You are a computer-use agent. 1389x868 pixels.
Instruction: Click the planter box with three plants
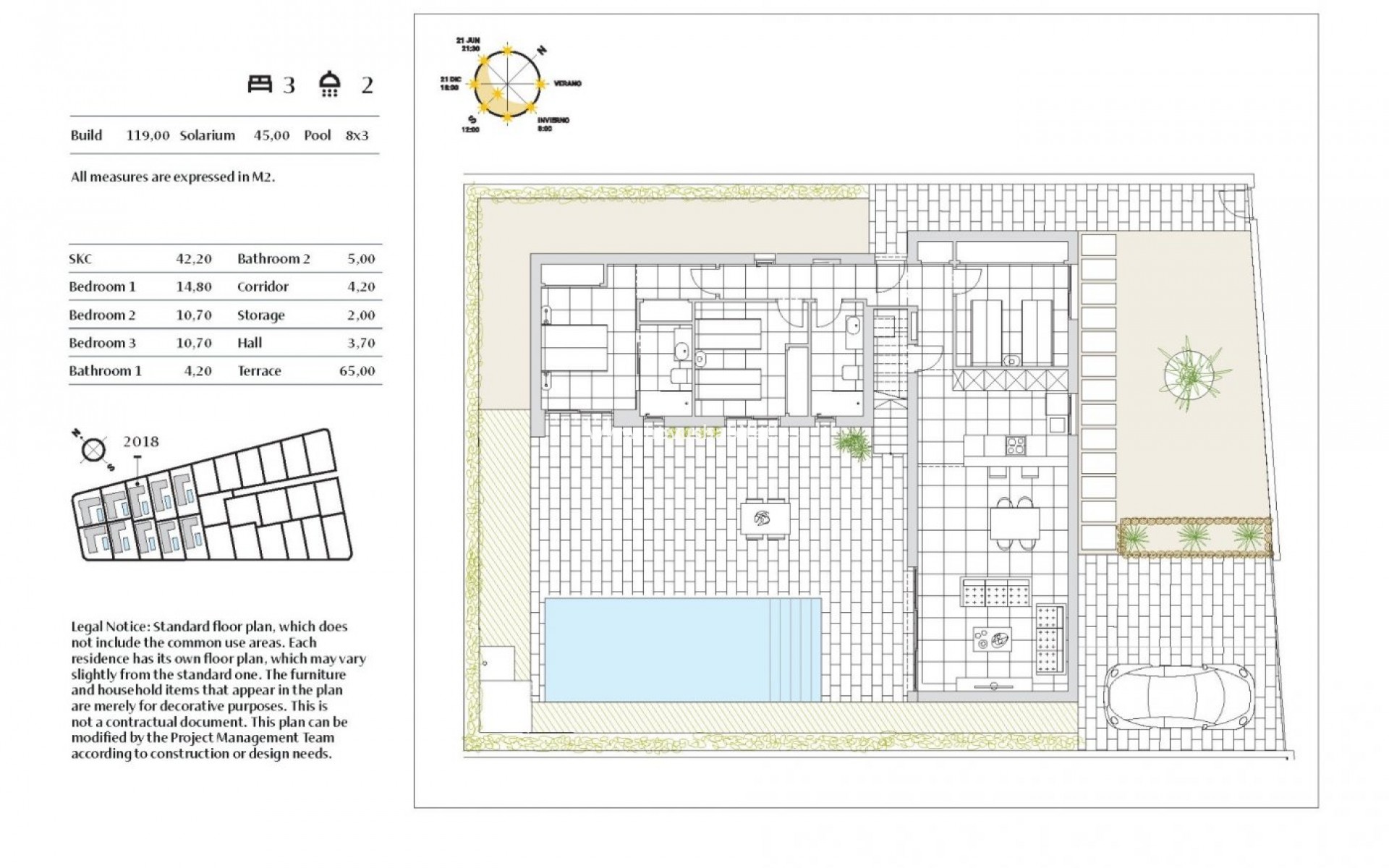[x=1195, y=537]
